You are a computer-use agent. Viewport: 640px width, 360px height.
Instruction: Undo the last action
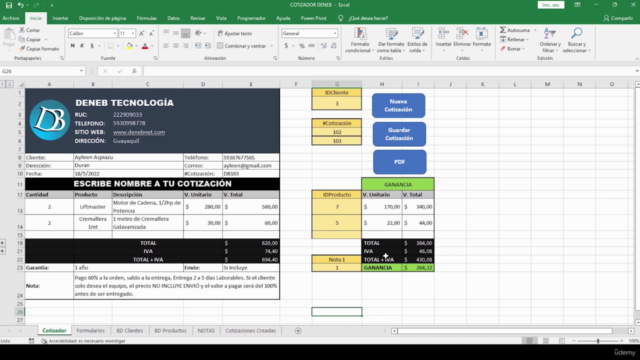click(20, 5)
